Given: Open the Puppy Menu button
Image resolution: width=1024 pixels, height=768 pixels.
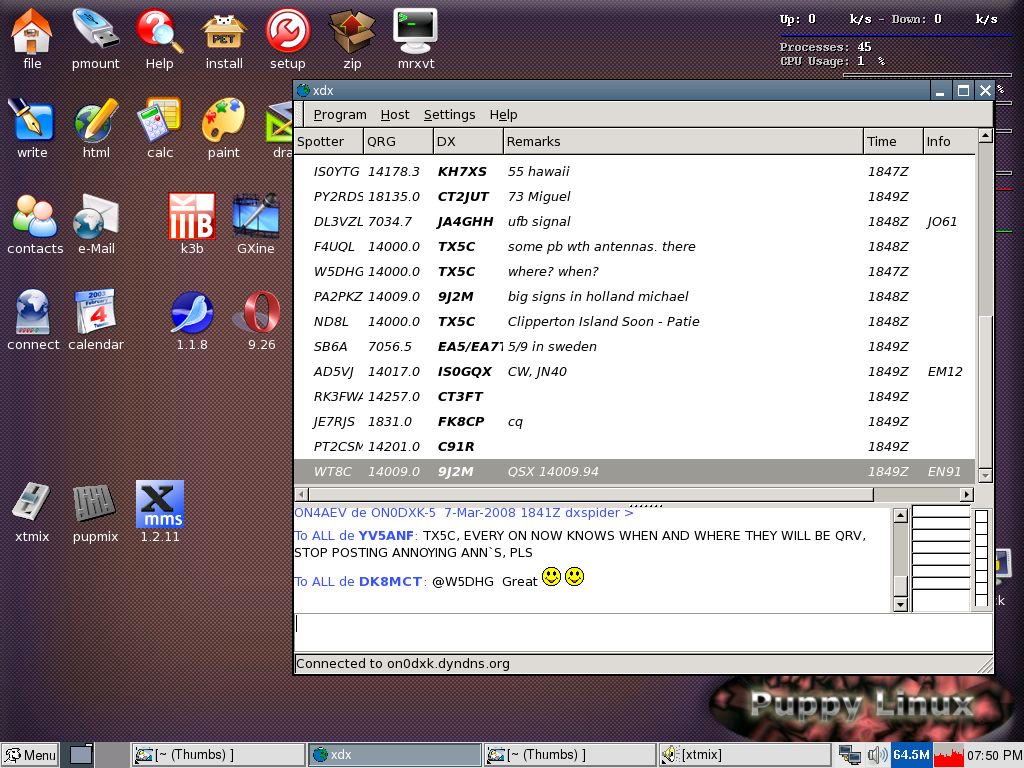Looking at the screenshot, I should (x=30, y=756).
